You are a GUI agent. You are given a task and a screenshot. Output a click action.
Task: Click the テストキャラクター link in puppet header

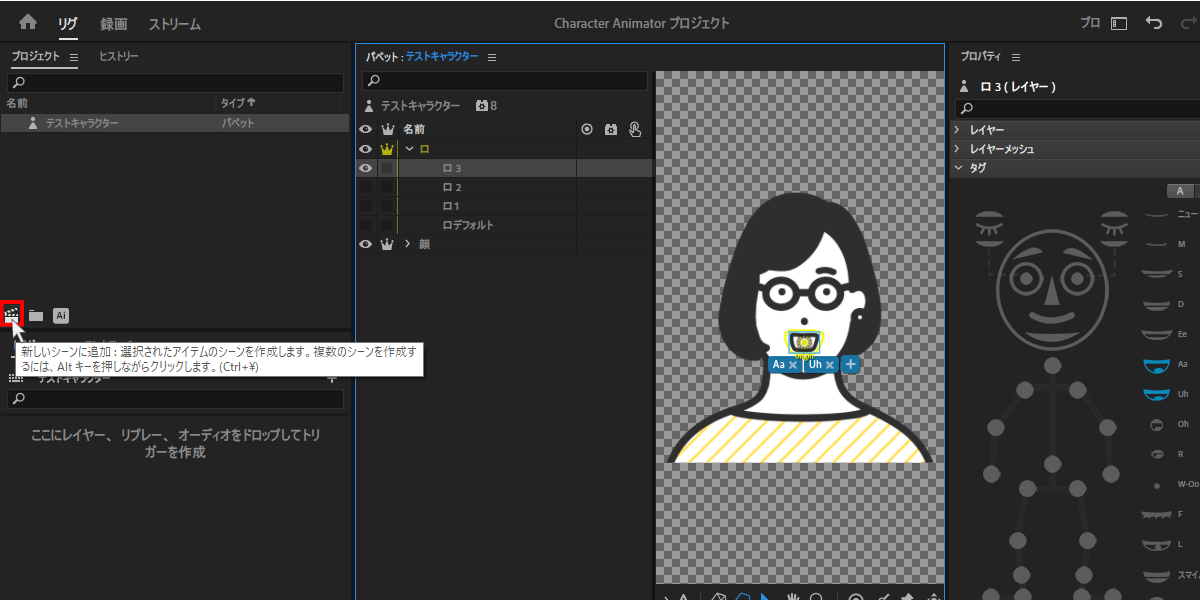coord(442,57)
